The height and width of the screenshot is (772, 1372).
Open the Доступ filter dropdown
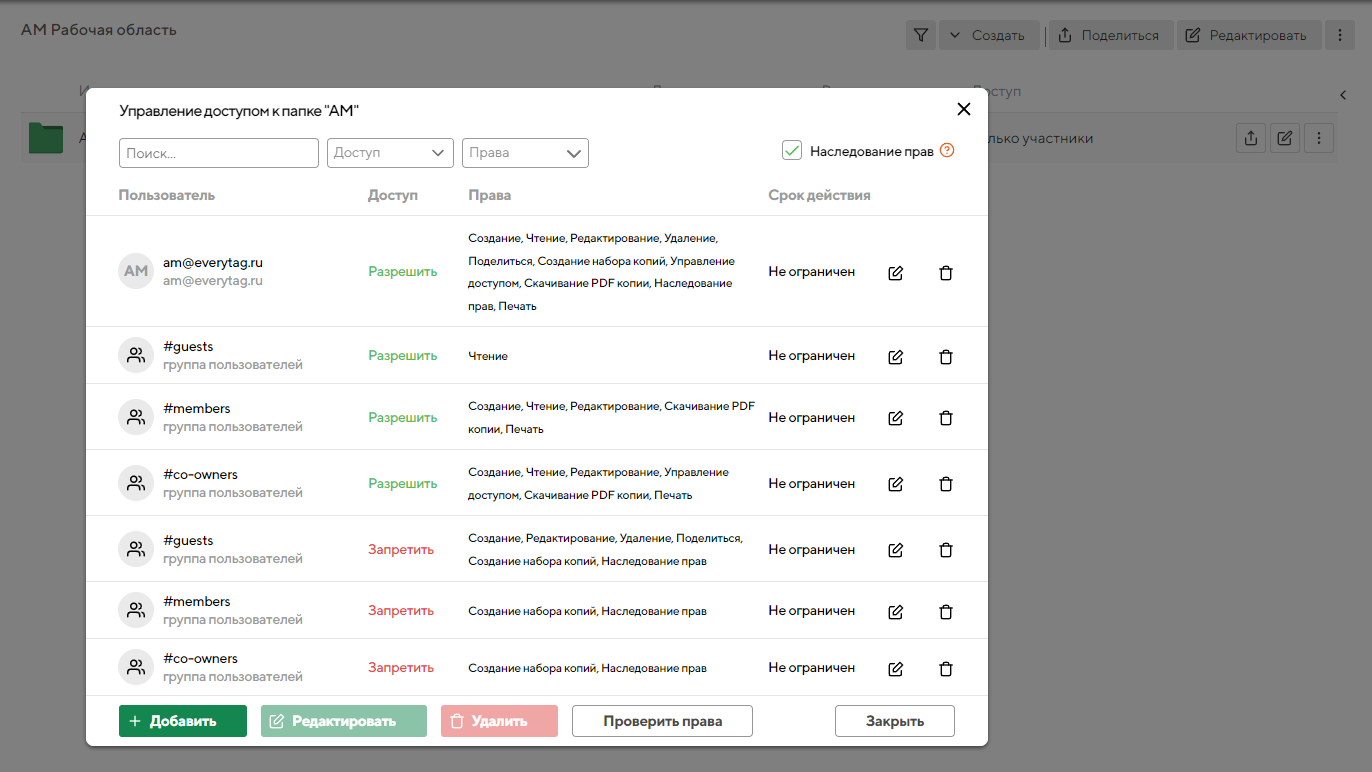tap(391, 153)
